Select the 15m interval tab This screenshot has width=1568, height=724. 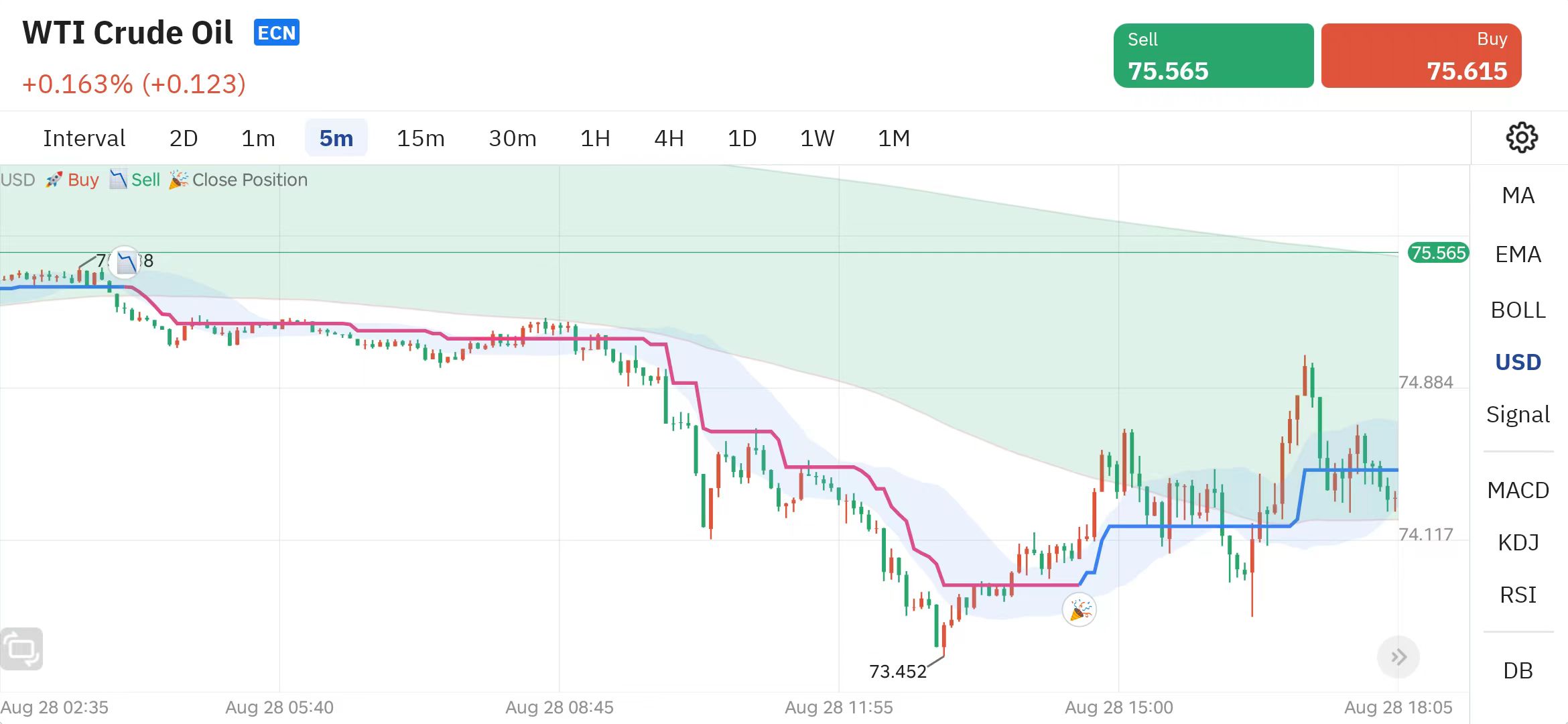pyautogui.click(x=420, y=138)
